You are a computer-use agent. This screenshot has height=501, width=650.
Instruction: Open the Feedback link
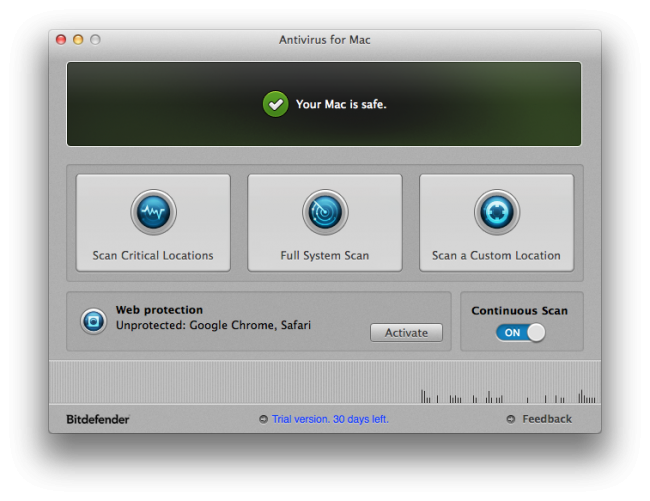click(547, 419)
